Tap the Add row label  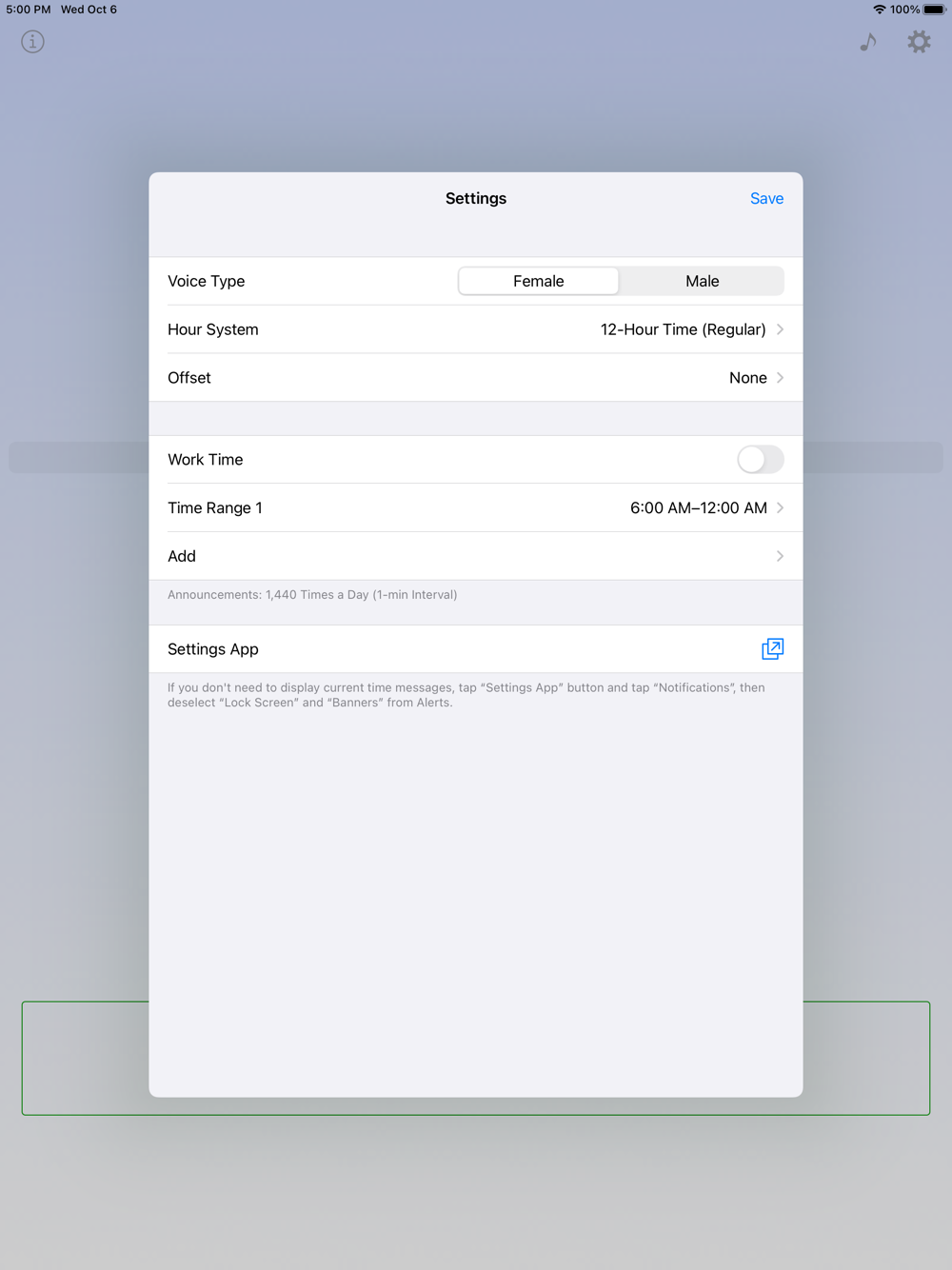182,556
